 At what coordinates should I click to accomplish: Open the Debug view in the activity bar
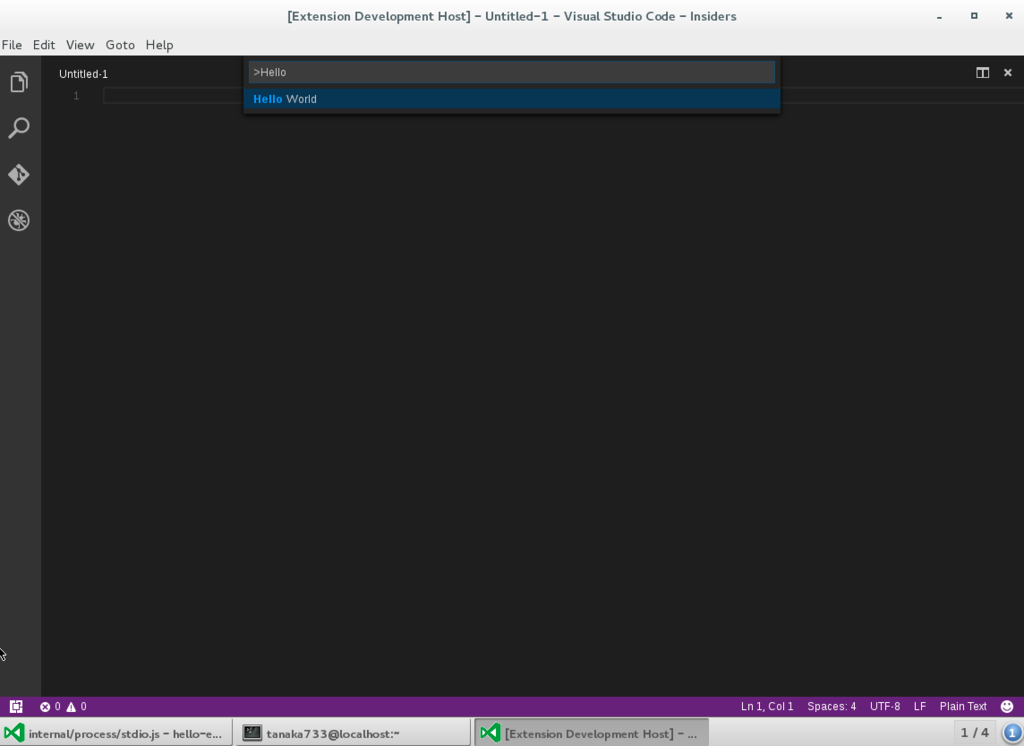(19, 220)
